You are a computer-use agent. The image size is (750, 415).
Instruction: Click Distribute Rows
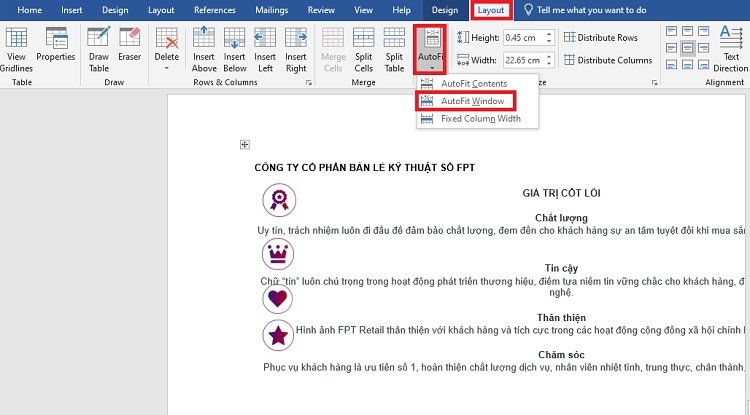click(601, 37)
